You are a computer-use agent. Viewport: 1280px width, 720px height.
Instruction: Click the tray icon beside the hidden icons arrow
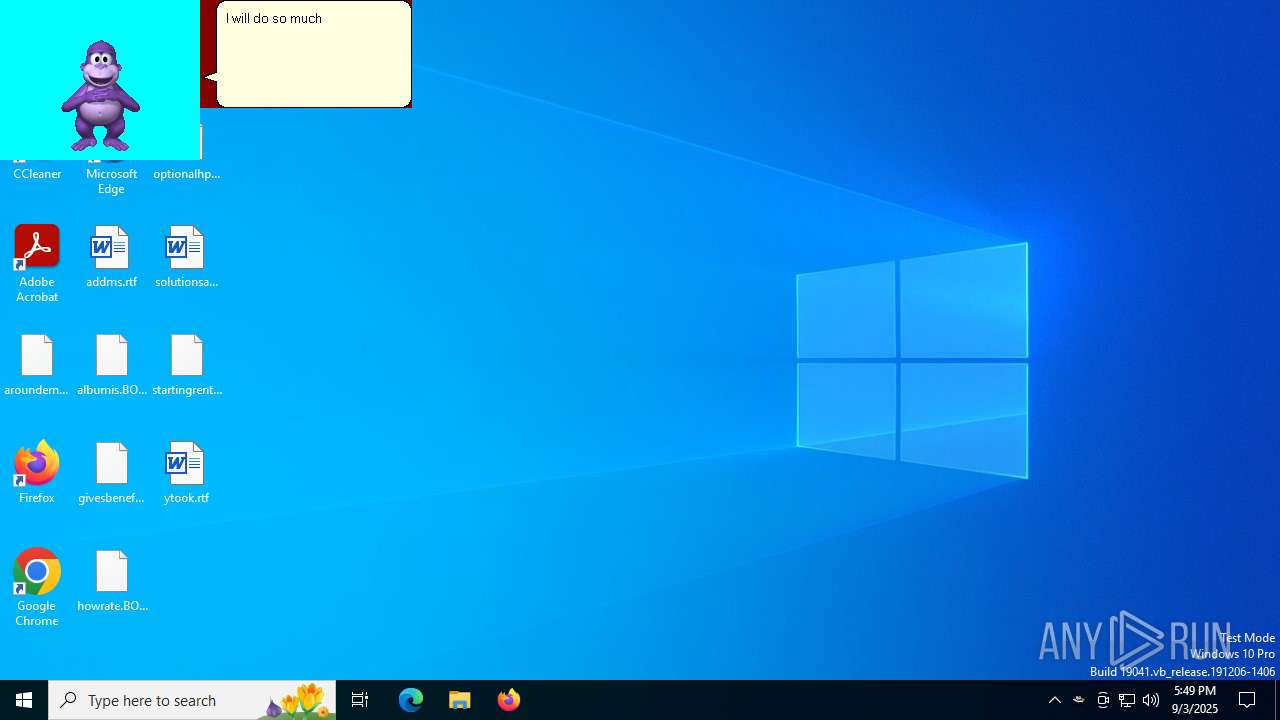click(1079, 700)
